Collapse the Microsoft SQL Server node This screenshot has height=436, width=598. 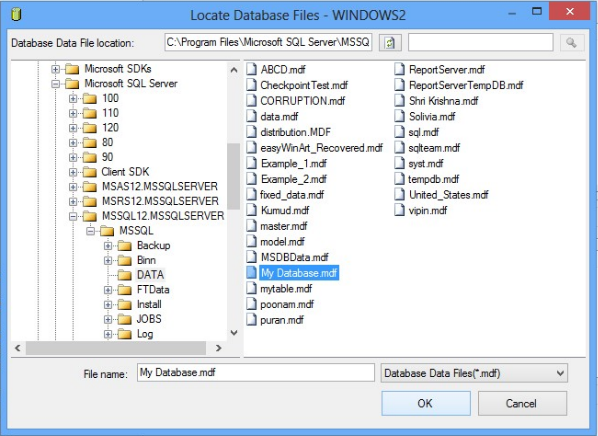56,84
